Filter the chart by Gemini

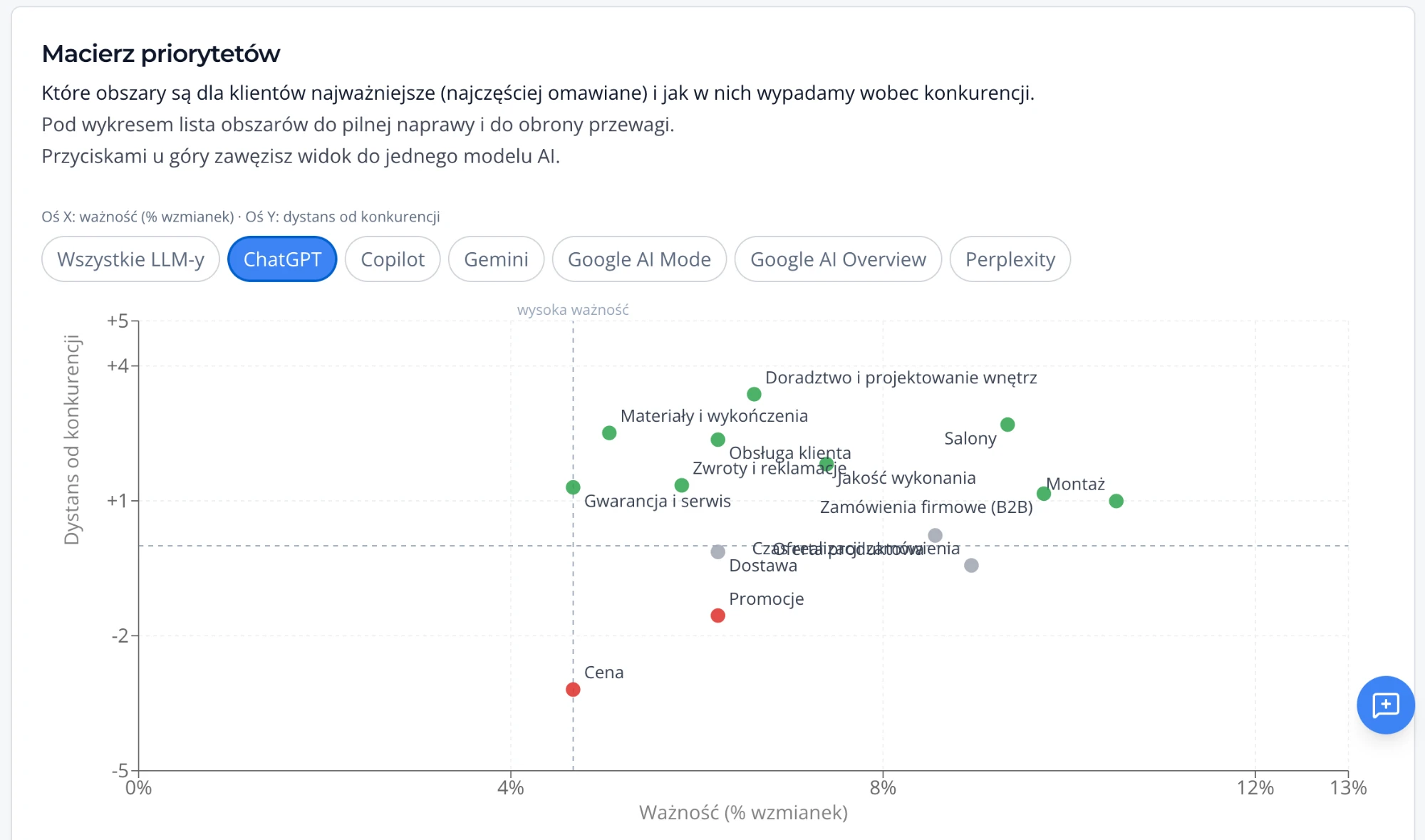coord(496,259)
